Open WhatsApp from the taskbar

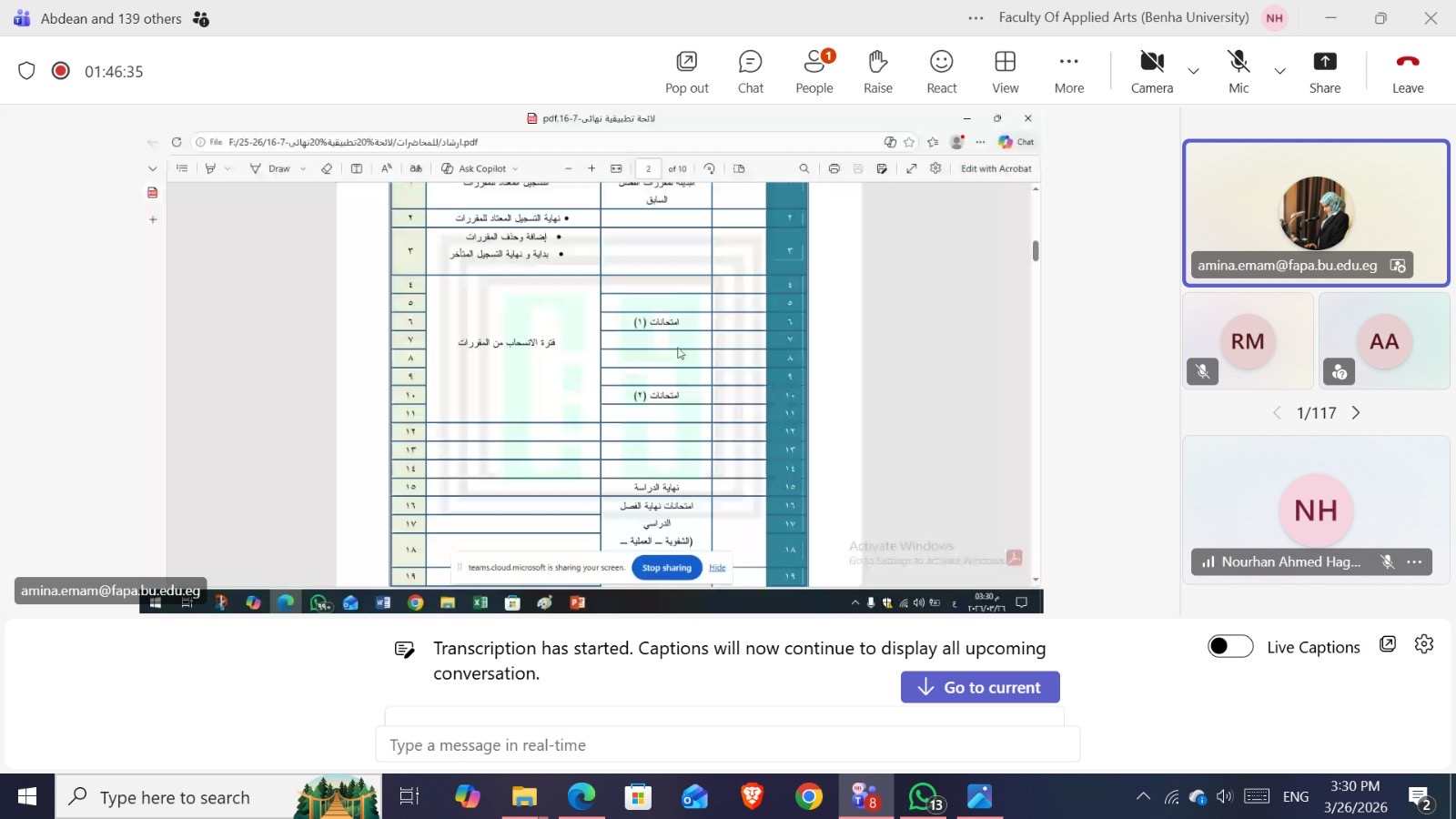click(923, 798)
